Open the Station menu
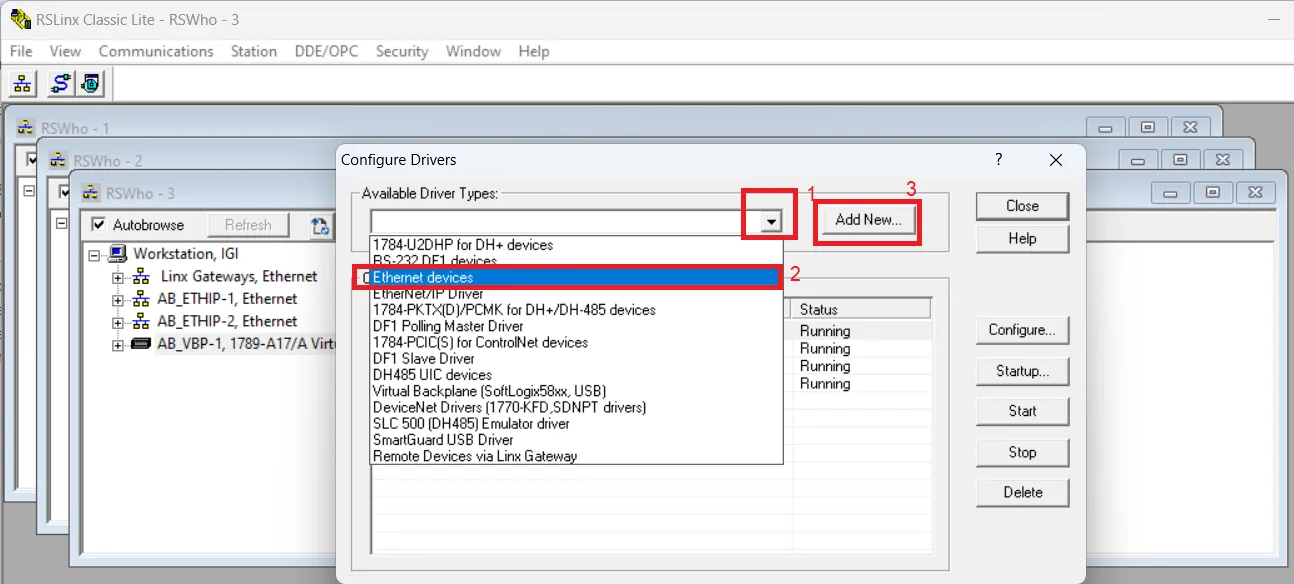 (254, 51)
